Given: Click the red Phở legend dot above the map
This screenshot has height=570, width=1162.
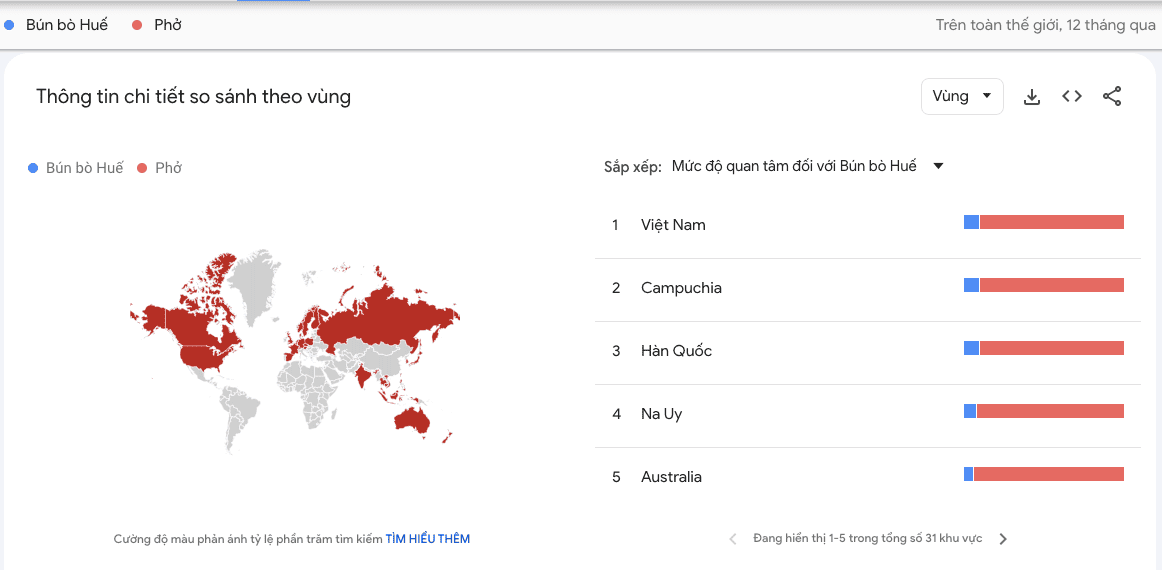Looking at the screenshot, I should [142, 168].
